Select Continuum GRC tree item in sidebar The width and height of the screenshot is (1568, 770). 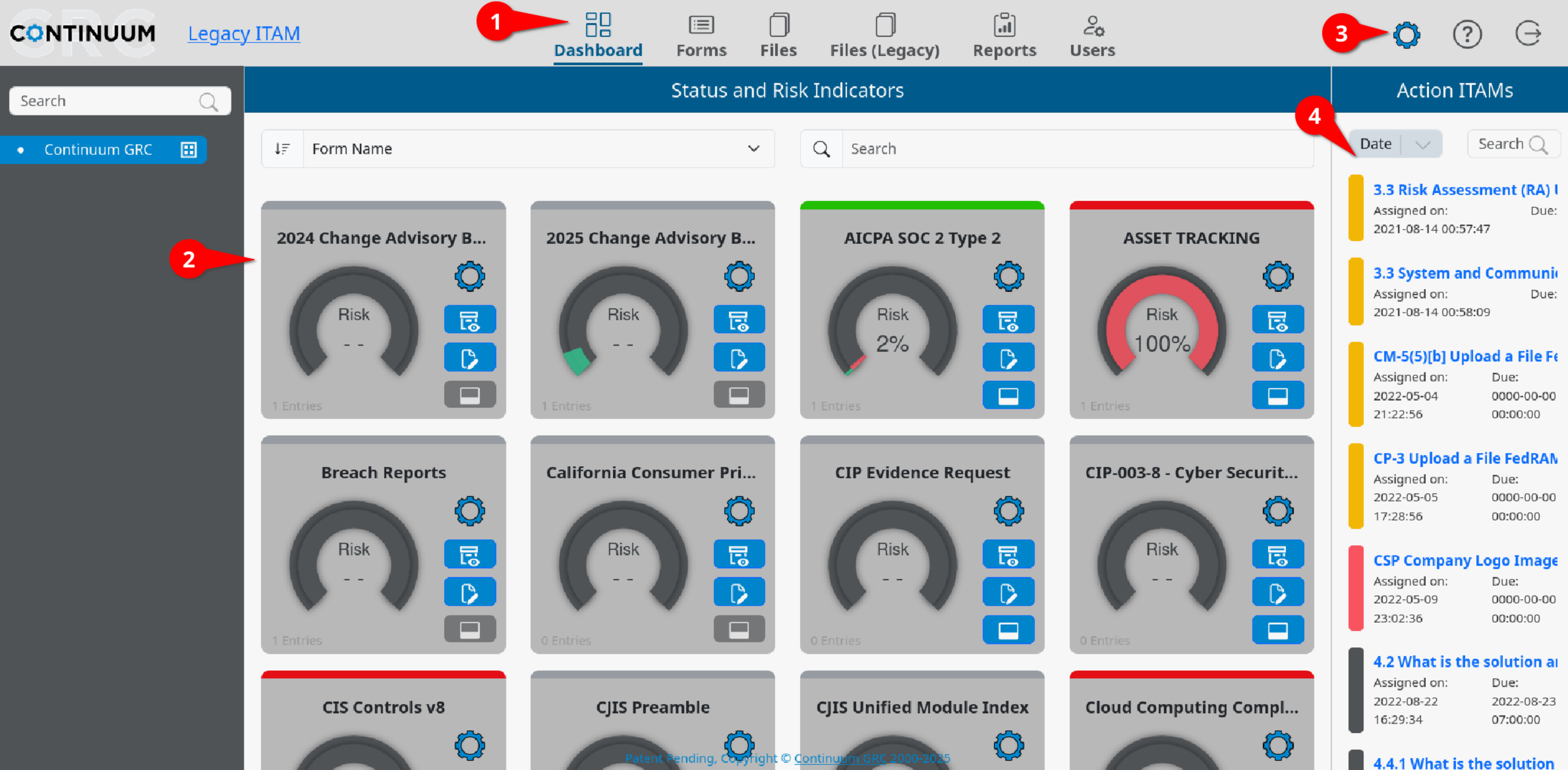(x=98, y=150)
